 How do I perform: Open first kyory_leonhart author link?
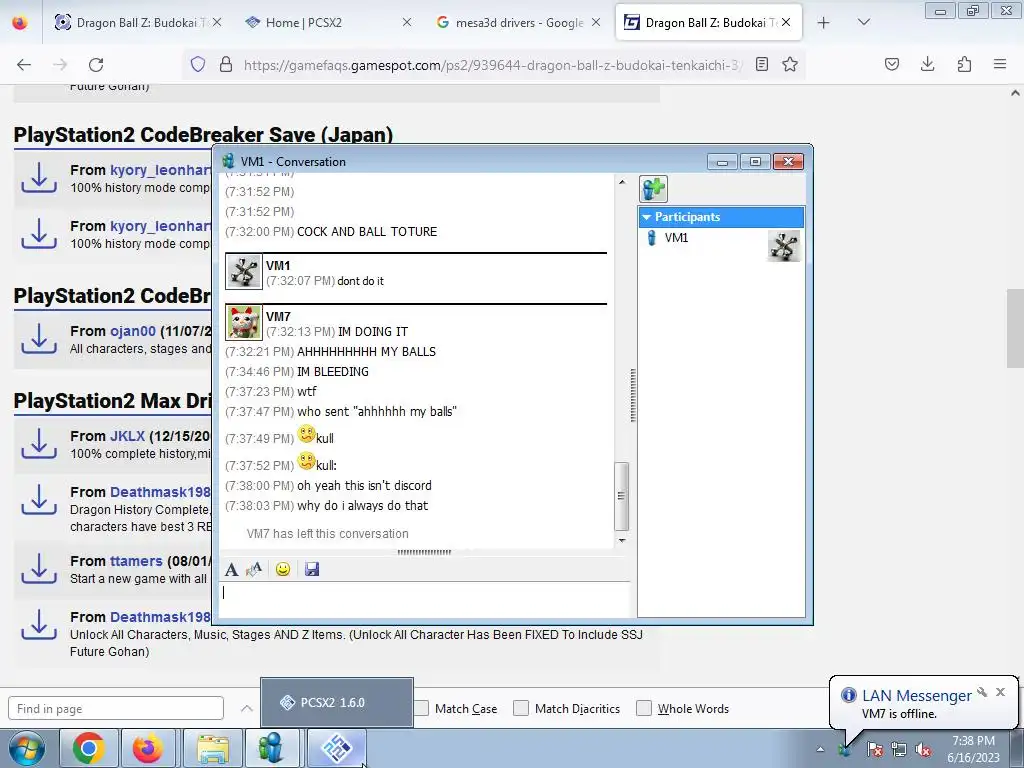160,170
